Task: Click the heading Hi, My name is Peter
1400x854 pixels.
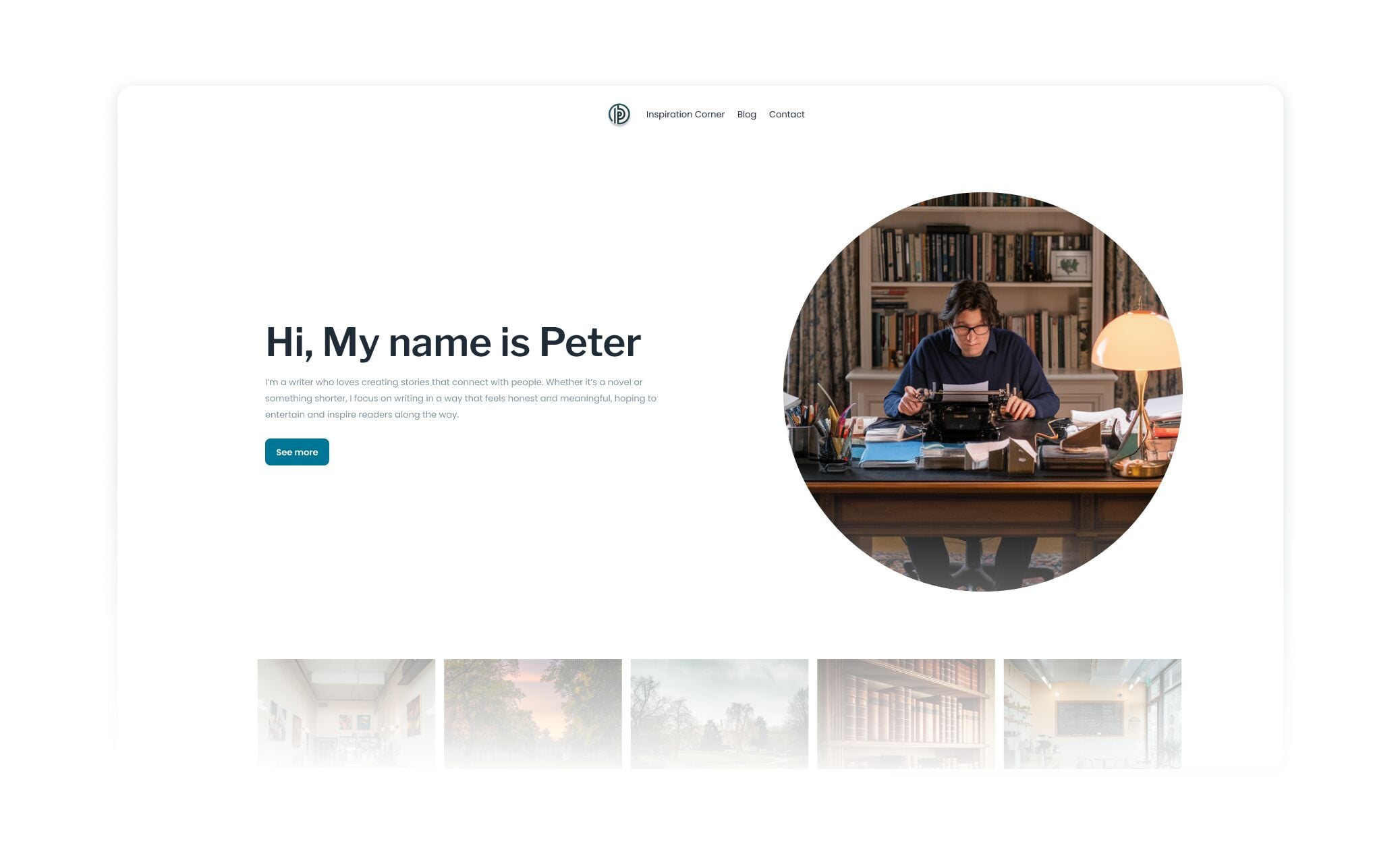Action: point(453,342)
